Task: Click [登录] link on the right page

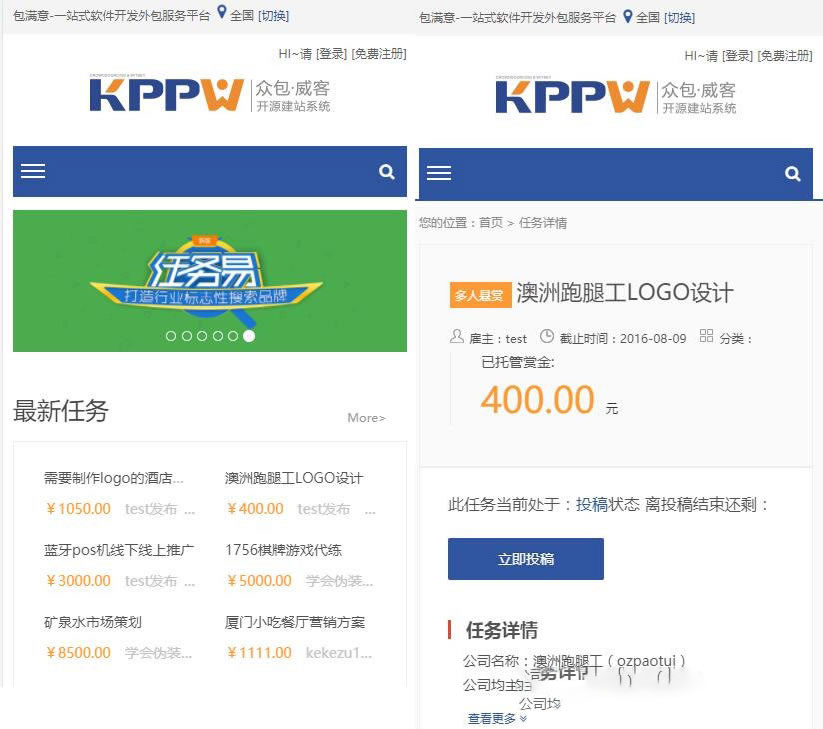Action: click(737, 56)
